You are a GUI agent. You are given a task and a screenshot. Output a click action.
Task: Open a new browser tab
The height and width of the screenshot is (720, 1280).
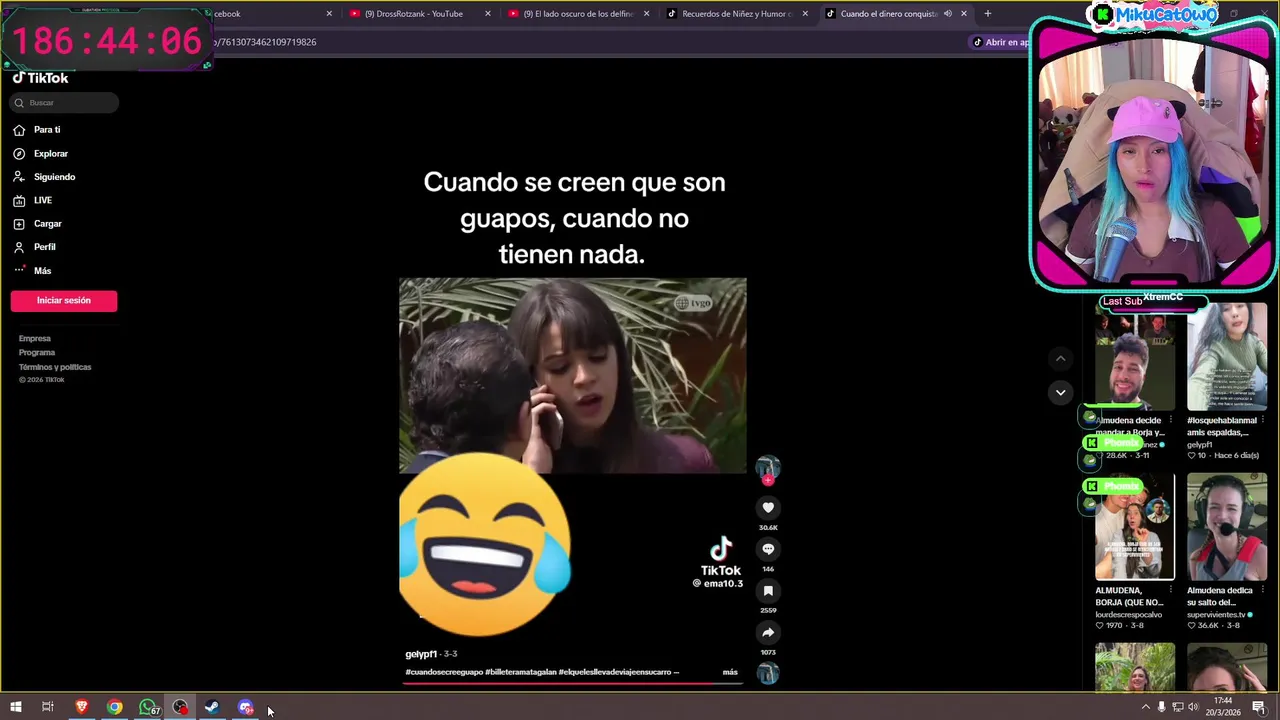pyautogui.click(x=987, y=14)
